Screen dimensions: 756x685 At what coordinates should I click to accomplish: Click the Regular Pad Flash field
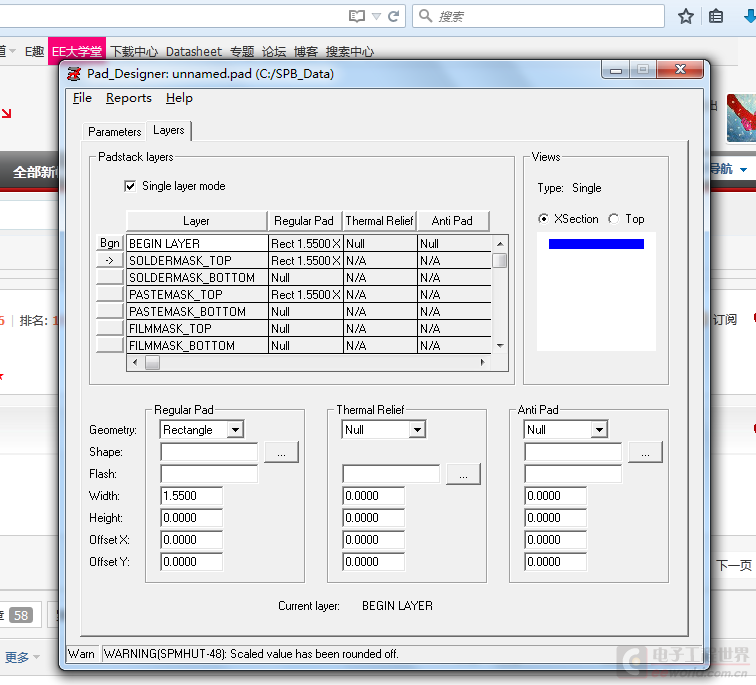coord(209,474)
